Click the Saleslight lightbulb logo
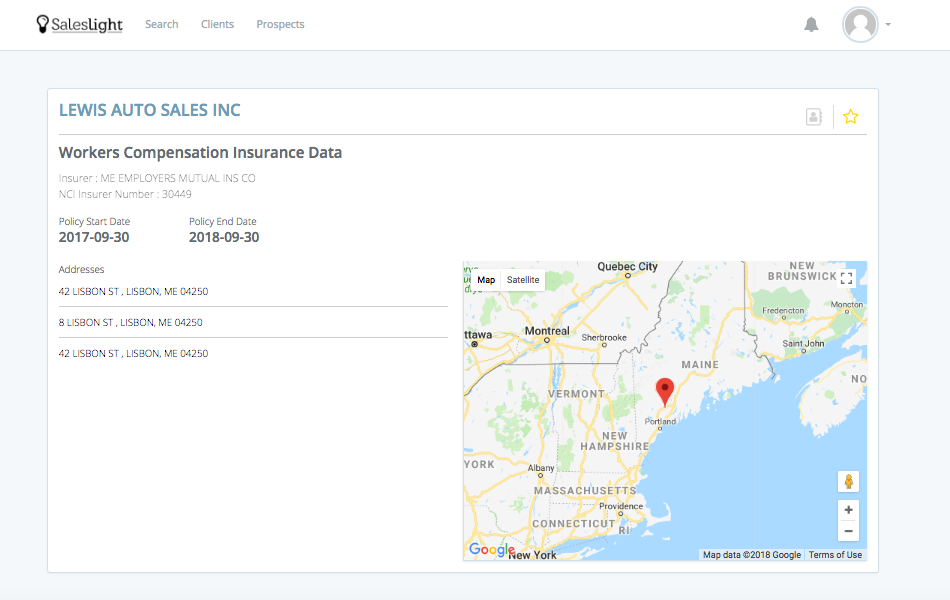Image resolution: width=950 pixels, height=600 pixels. coord(79,24)
